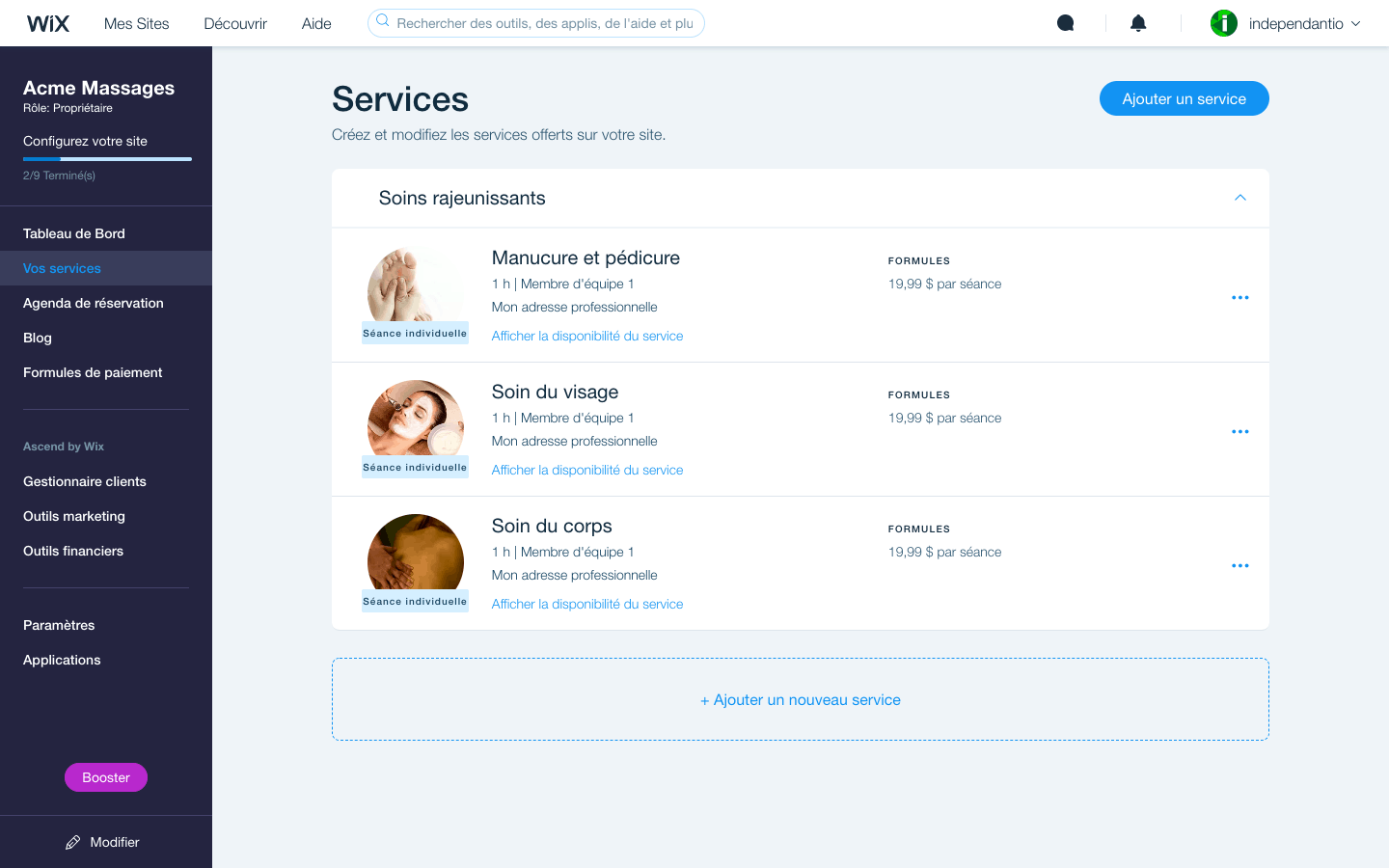Viewport: 1389px width, 868px height.
Task: Open the Mes Sites menu
Action: 136,23
